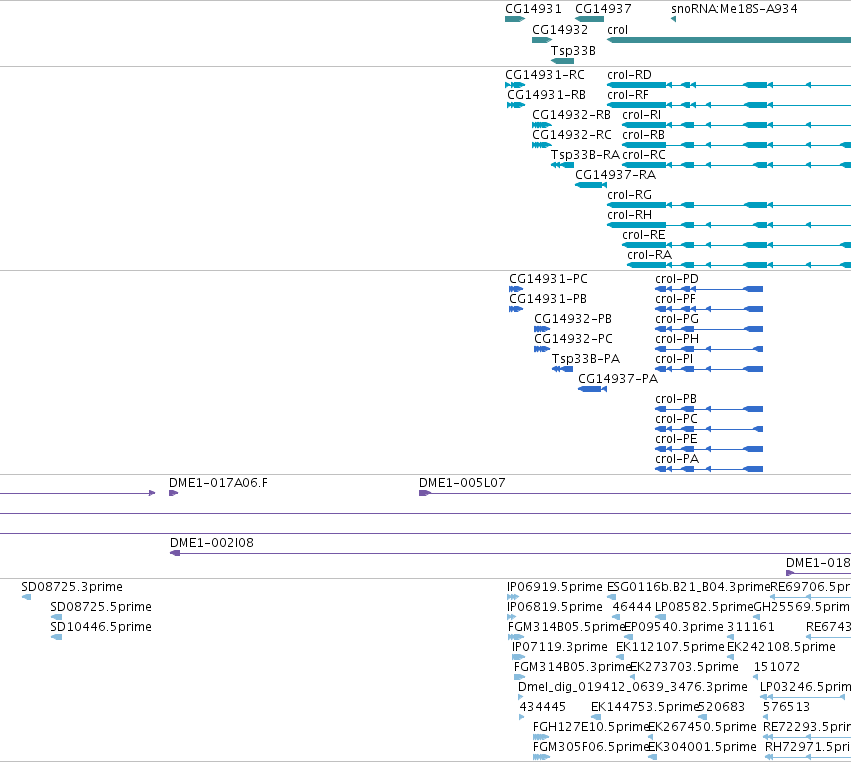Click the CG14937-PA protein label
This screenshot has height=762, width=851.
(x=618, y=379)
